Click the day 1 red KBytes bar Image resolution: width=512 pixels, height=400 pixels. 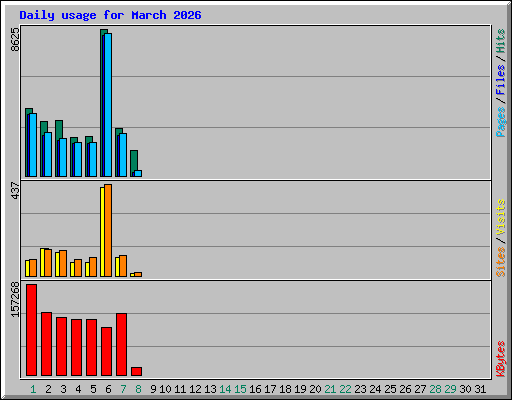(31, 330)
